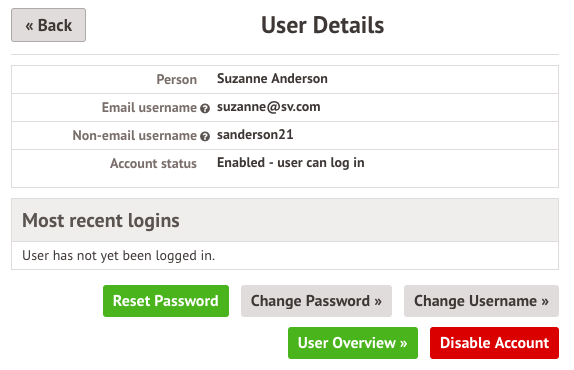
Task: Open the Change Username page
Action: pos(481,301)
